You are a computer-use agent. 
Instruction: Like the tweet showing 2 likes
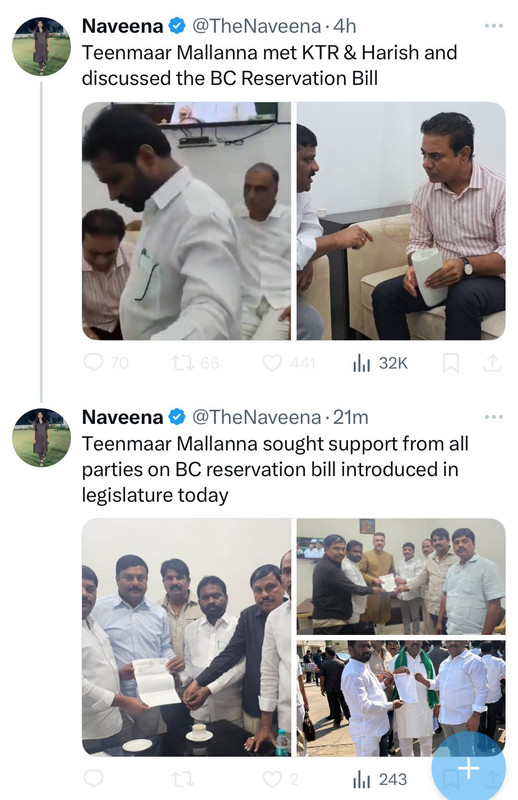point(280,779)
